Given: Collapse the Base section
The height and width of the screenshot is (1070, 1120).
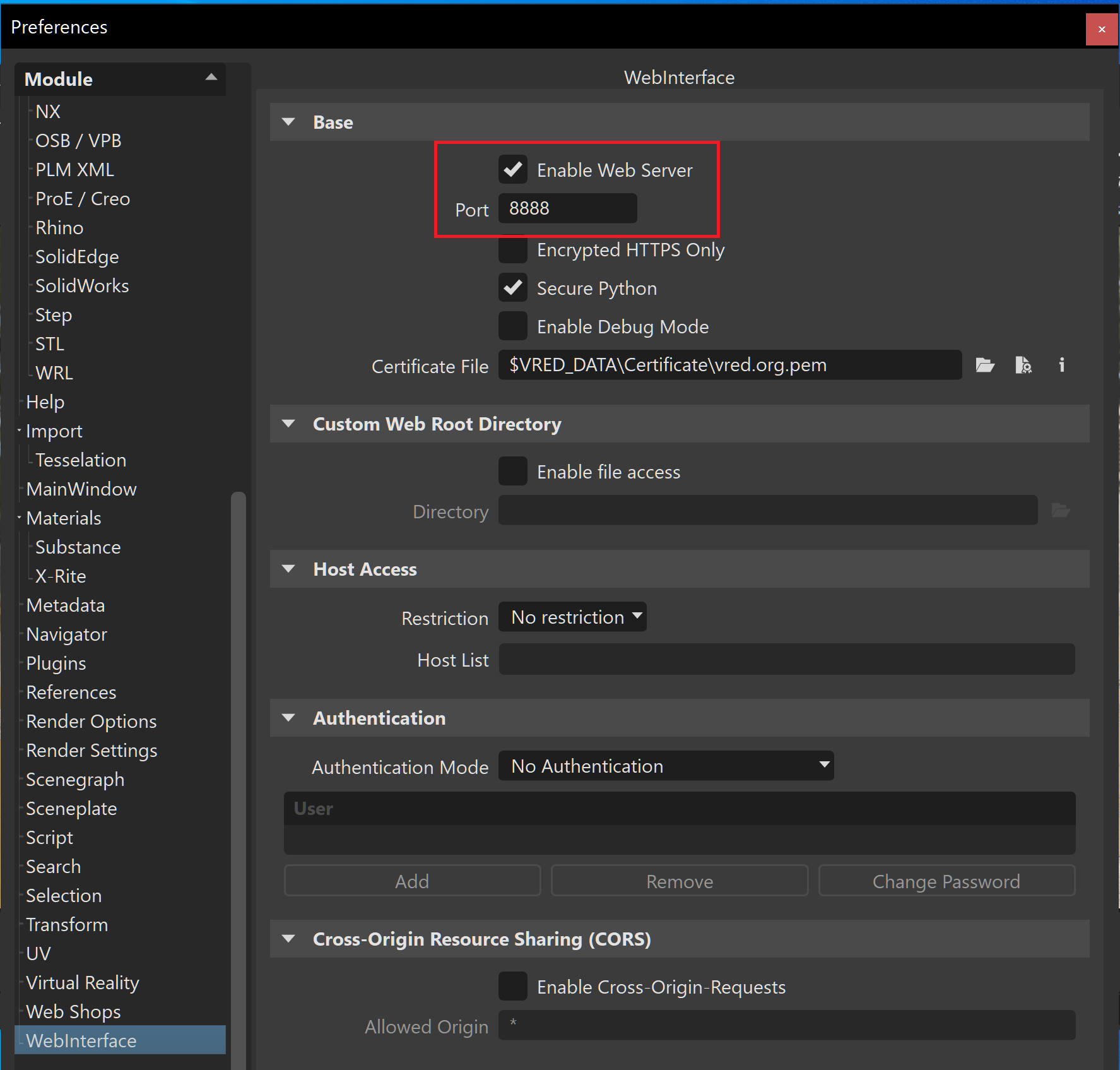Looking at the screenshot, I should pos(289,122).
